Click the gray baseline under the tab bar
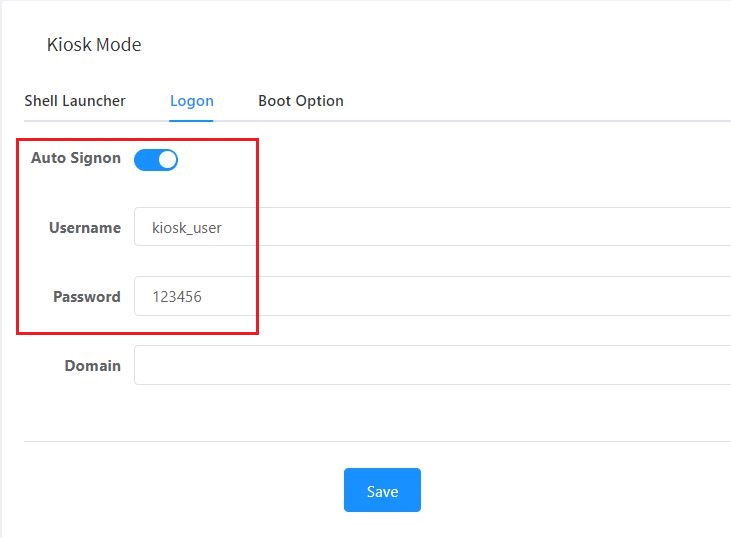 pos(500,121)
